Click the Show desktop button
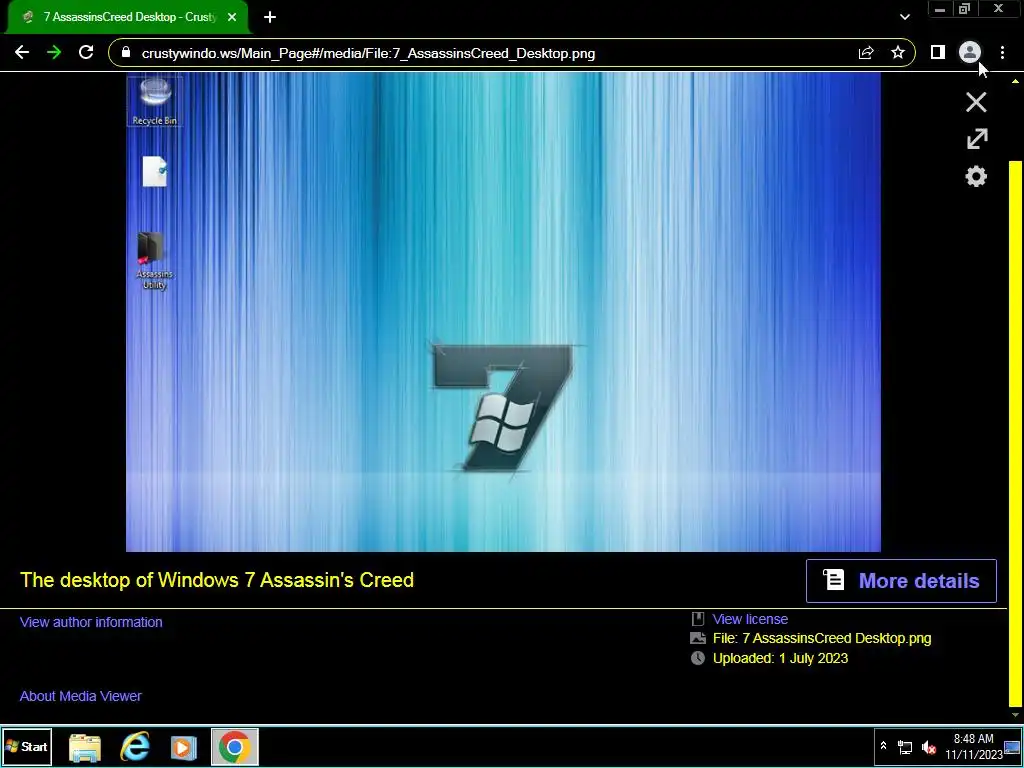Image resolution: width=1024 pixels, height=768 pixels. pyautogui.click(x=1012, y=747)
